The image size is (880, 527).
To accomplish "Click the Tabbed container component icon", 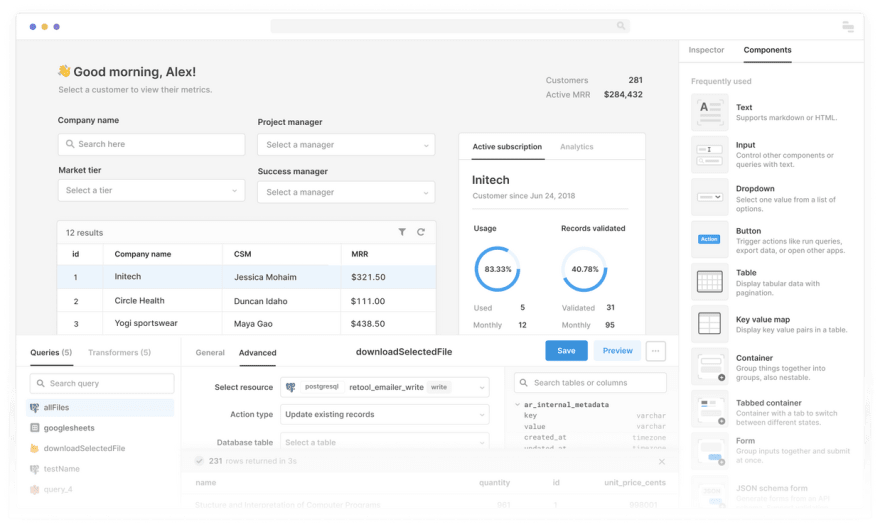I will pyautogui.click(x=709, y=409).
